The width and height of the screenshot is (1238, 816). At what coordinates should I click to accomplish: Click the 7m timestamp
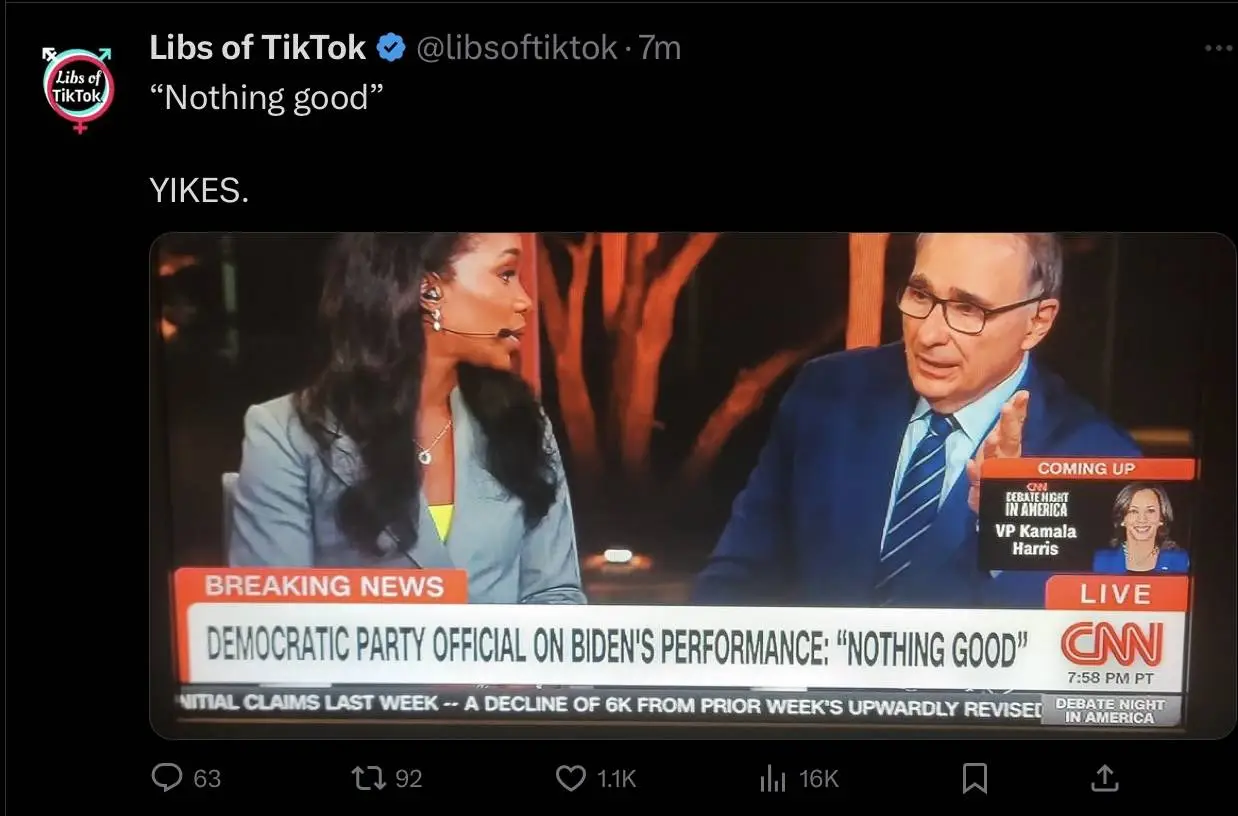pos(660,48)
